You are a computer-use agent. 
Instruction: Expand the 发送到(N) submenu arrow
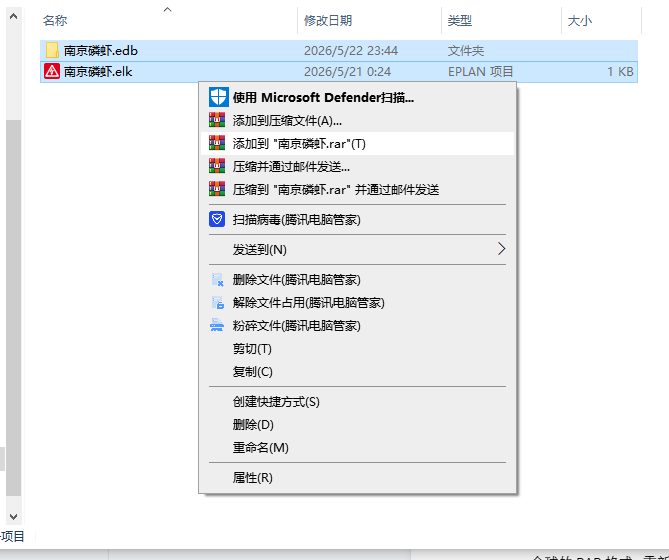point(501,249)
